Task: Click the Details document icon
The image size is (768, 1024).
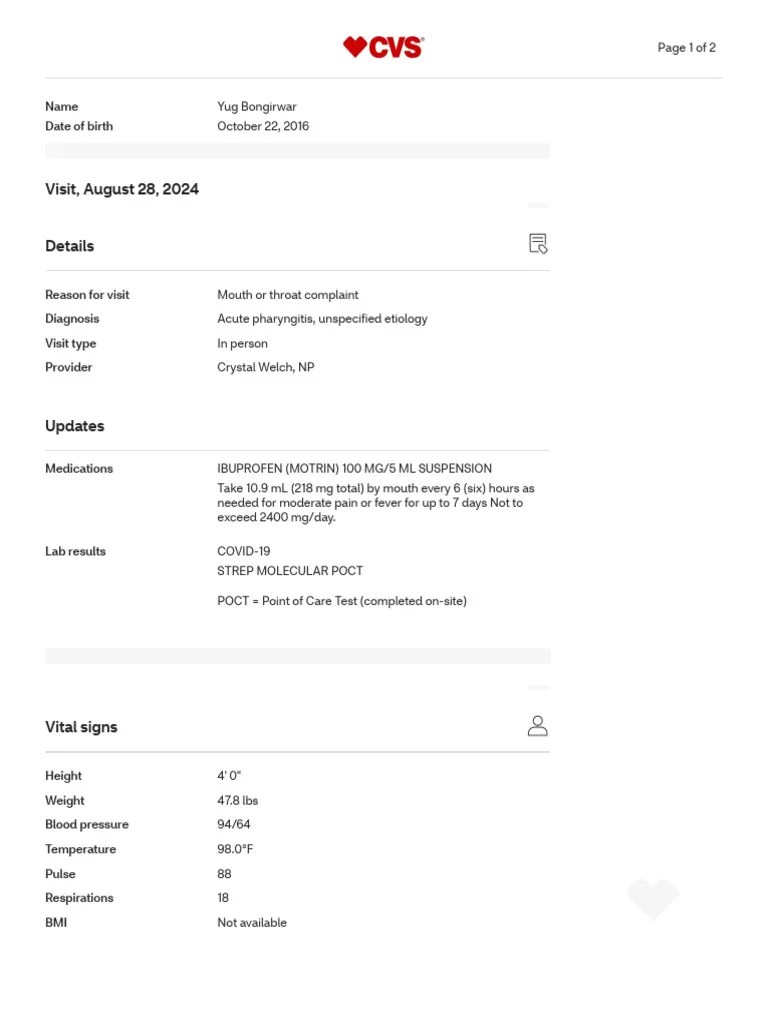Action: tap(537, 244)
